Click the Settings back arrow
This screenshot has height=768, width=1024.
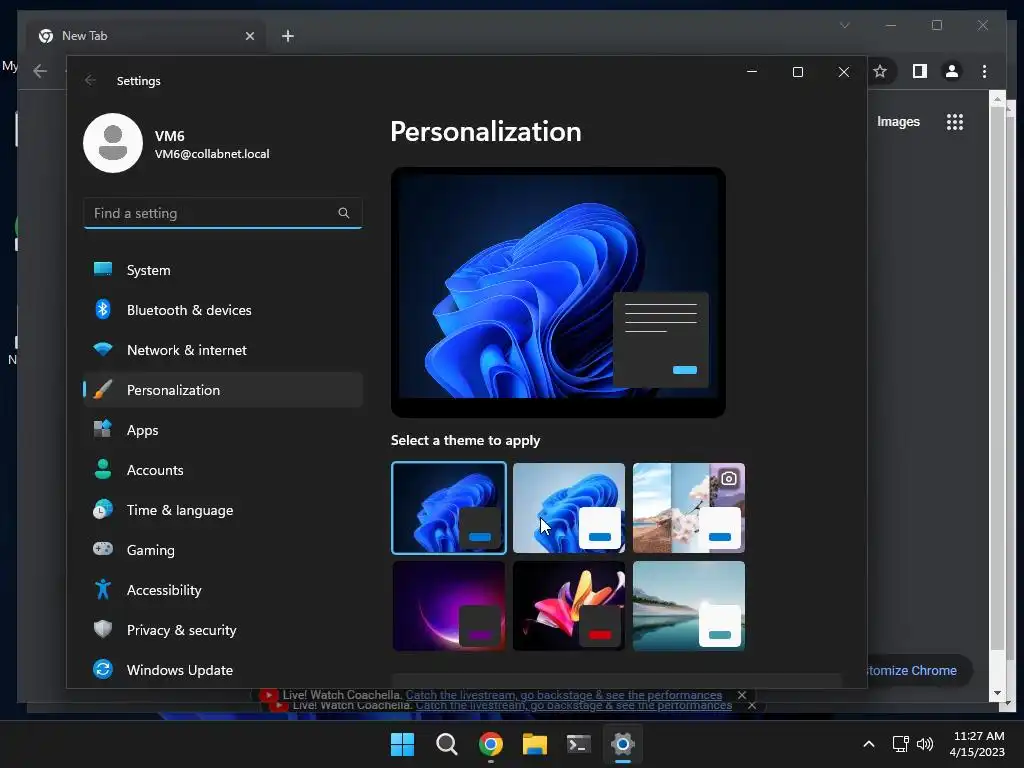90,80
